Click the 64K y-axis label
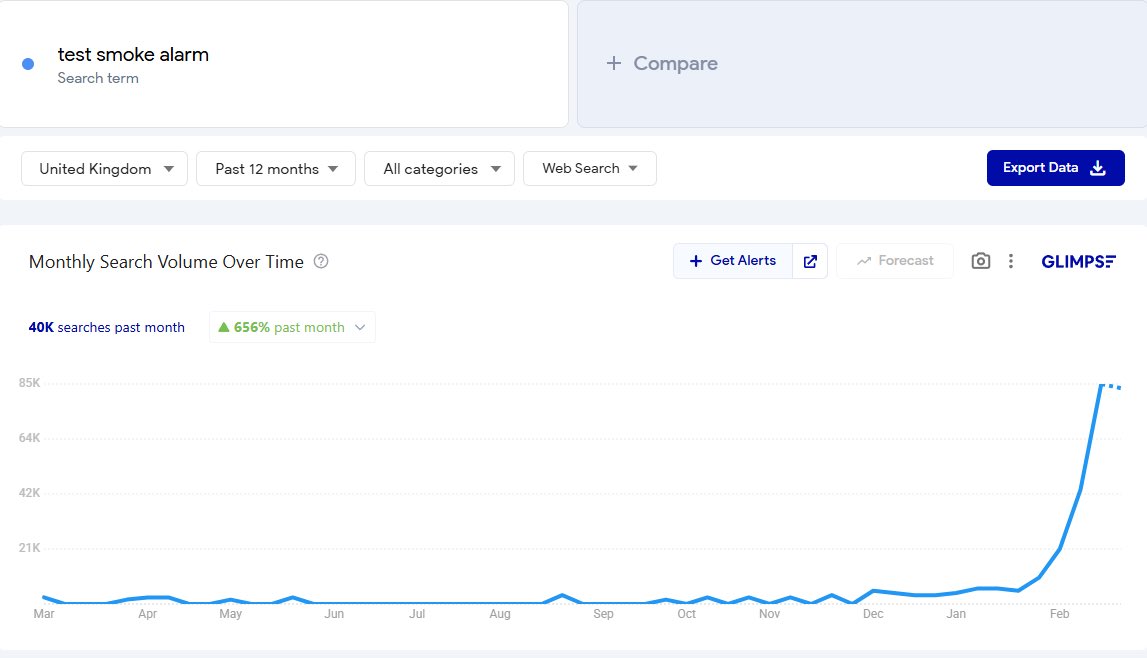 point(30,438)
